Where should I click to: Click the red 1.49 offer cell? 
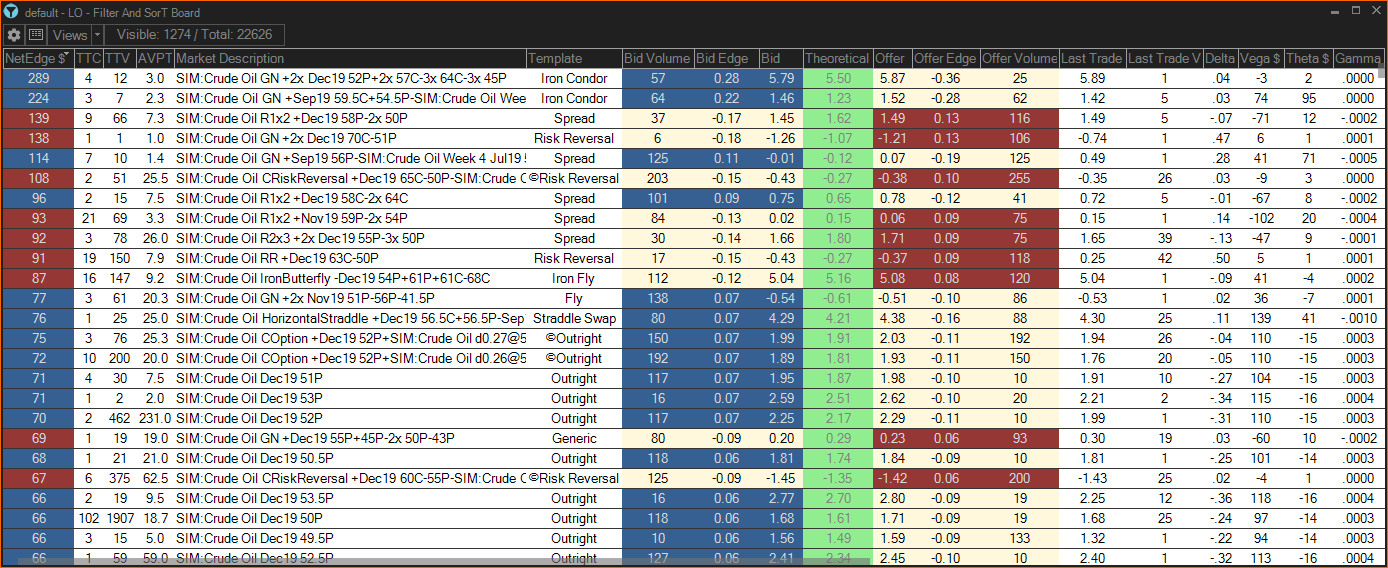point(890,118)
